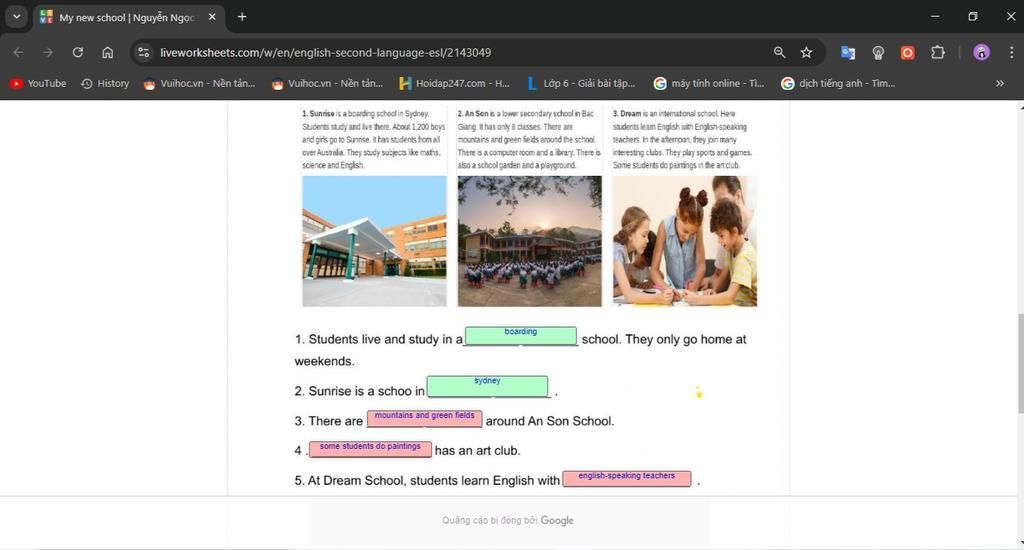
Task: Click the An Son school photo
Action: click(x=529, y=241)
